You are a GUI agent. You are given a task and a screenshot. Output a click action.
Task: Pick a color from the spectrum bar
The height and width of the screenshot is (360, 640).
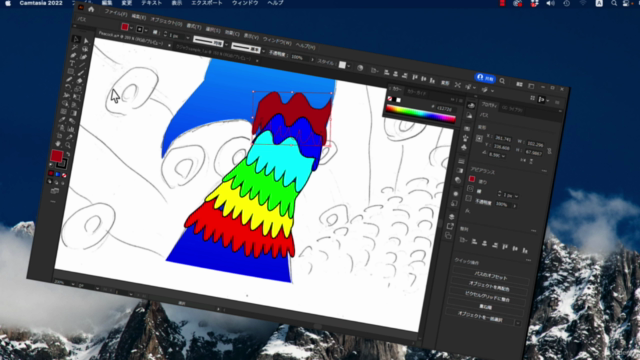[x=420, y=114]
